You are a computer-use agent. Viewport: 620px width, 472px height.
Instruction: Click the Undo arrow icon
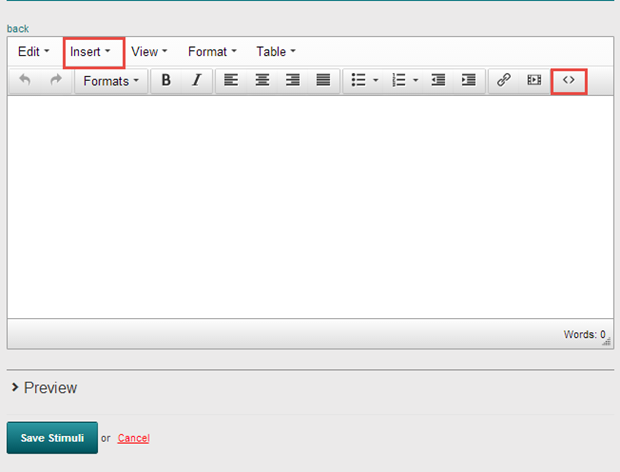point(25,81)
